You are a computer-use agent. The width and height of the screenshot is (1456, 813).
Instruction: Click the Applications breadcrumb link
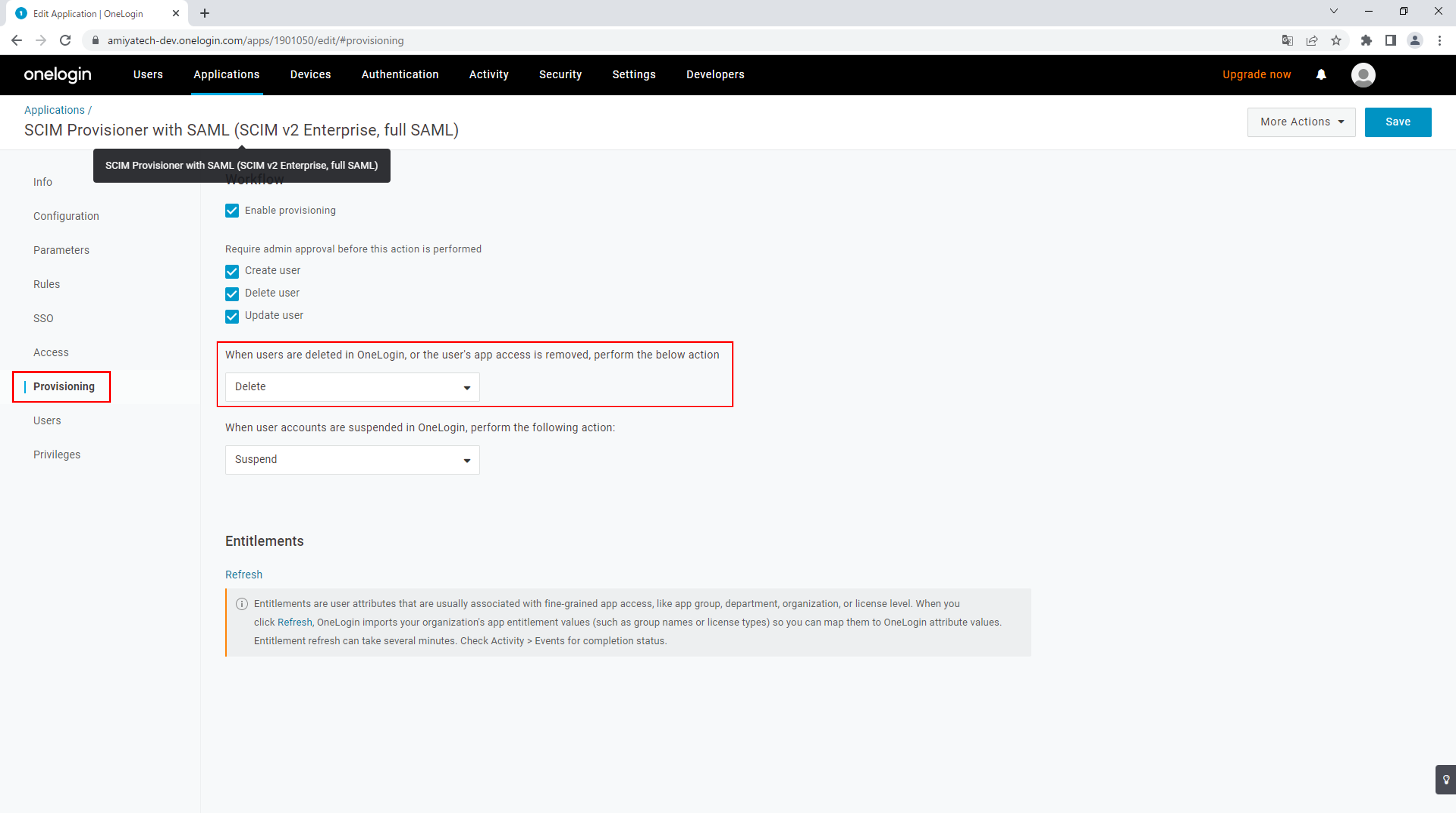click(54, 110)
